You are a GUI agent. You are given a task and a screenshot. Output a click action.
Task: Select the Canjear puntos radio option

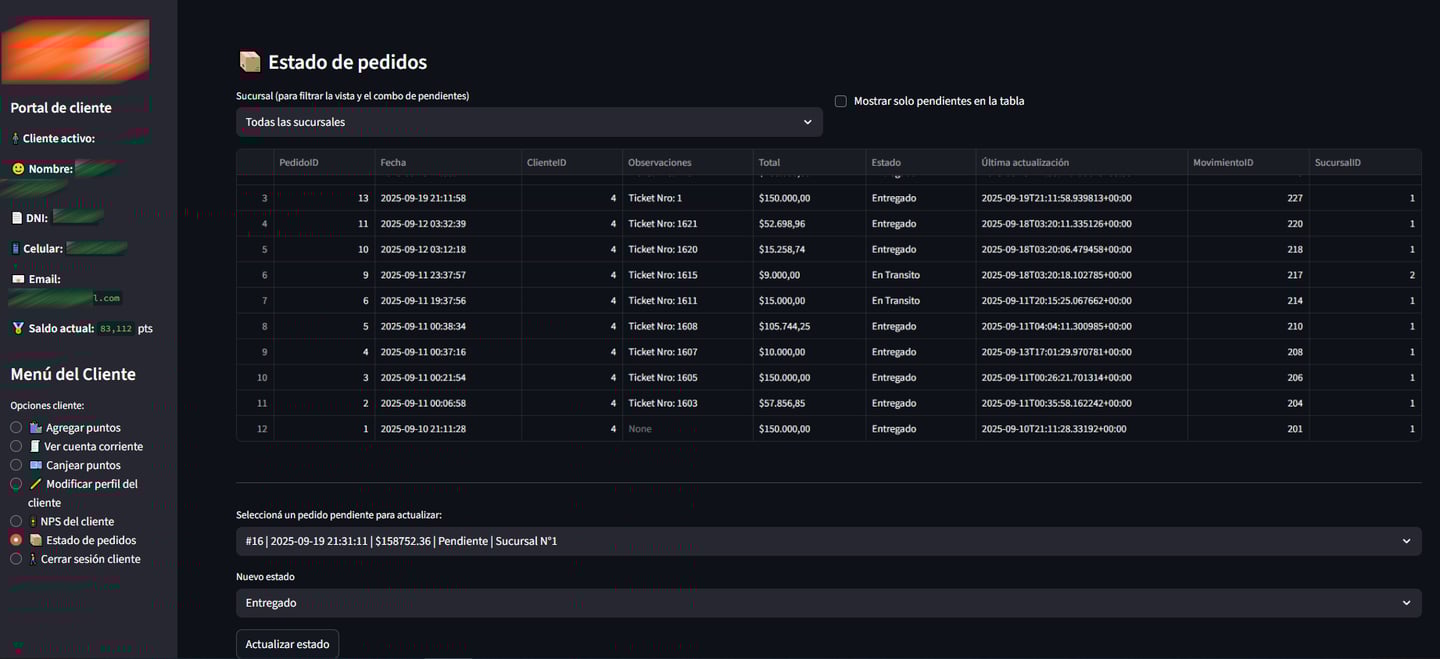click(x=16, y=465)
